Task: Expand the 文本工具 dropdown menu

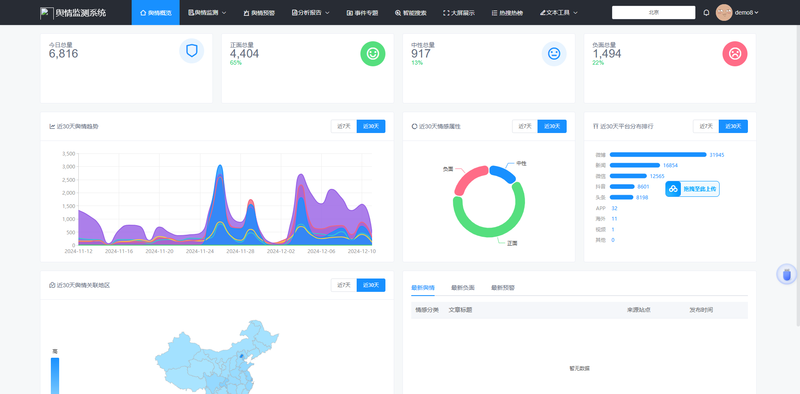Action: 559,13
